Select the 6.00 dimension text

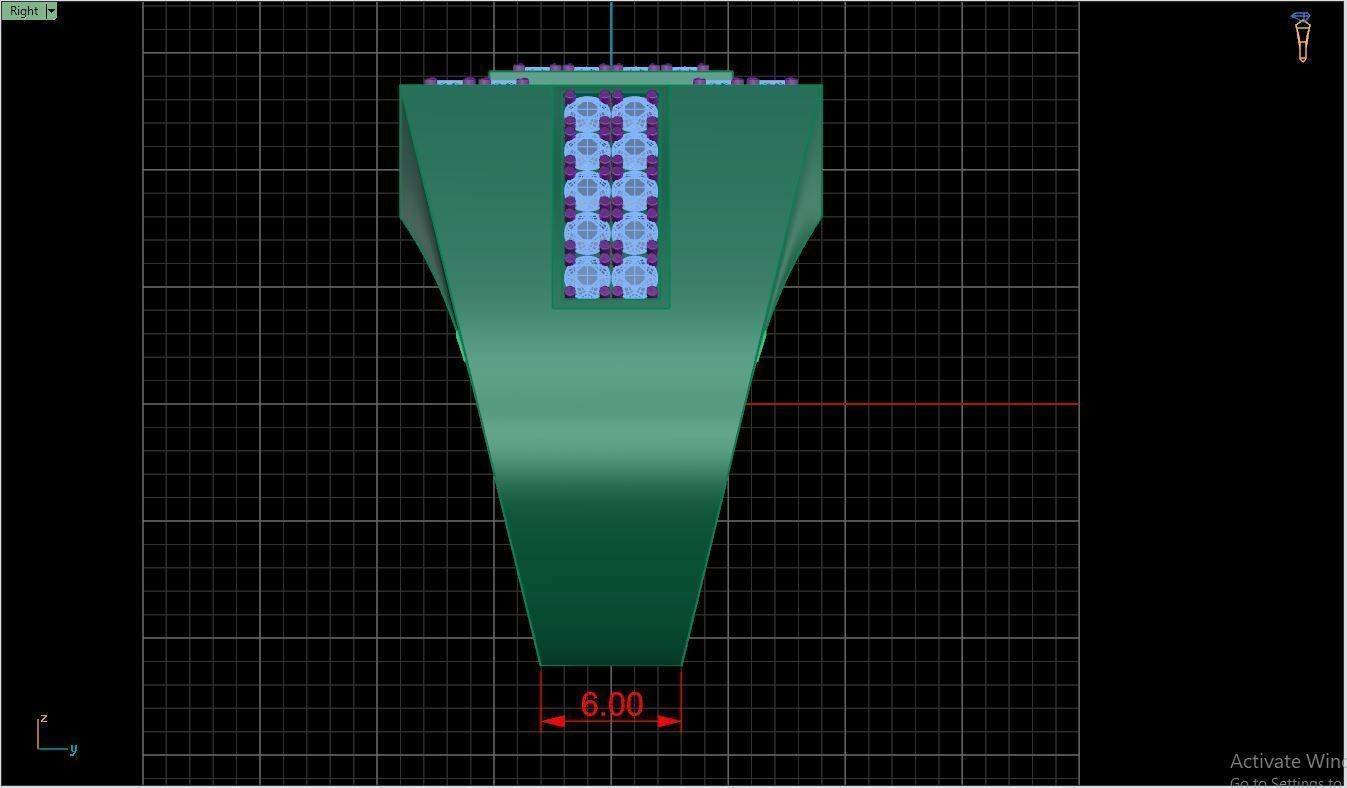(611, 704)
